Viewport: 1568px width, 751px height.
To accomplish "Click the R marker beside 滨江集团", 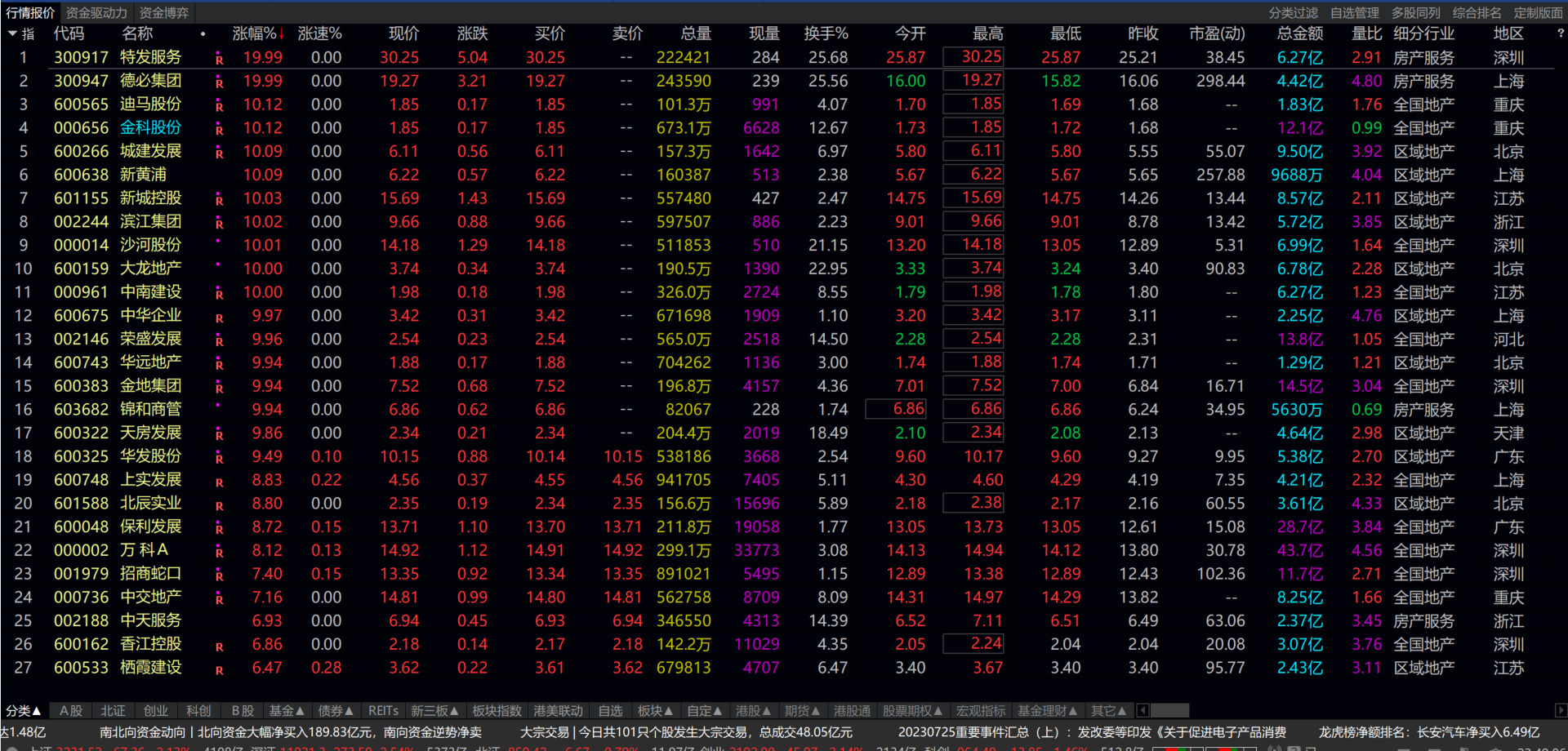I will tap(219, 224).
